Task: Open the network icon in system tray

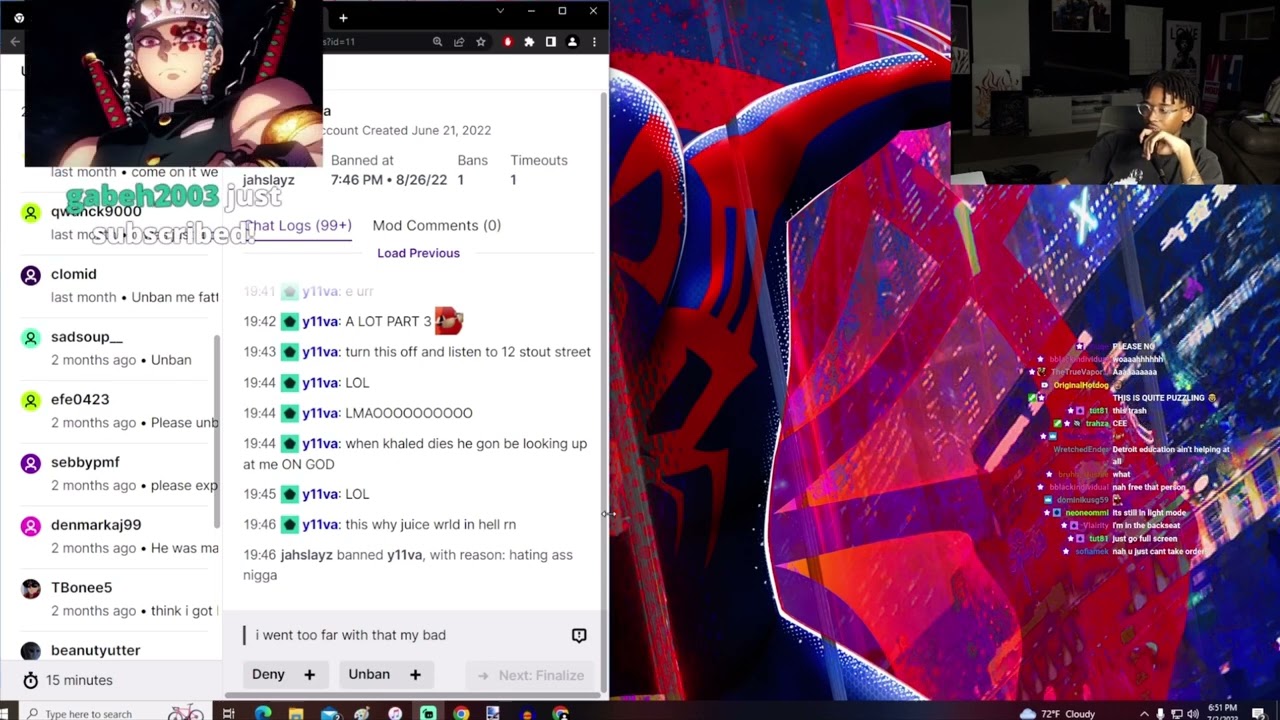Action: click(x=1176, y=714)
